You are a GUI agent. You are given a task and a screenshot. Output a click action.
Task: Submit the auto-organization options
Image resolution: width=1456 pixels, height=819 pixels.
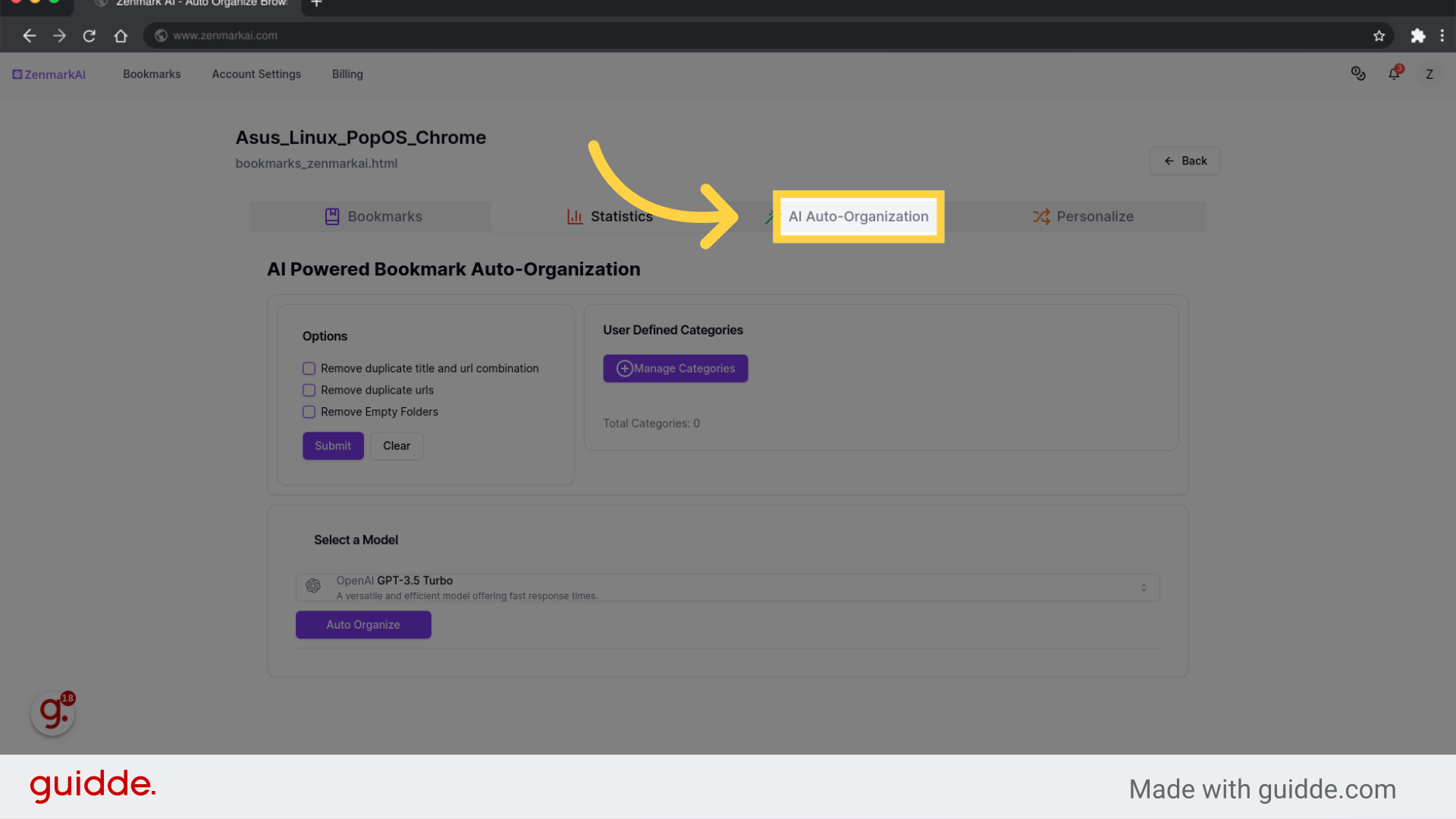click(x=333, y=445)
